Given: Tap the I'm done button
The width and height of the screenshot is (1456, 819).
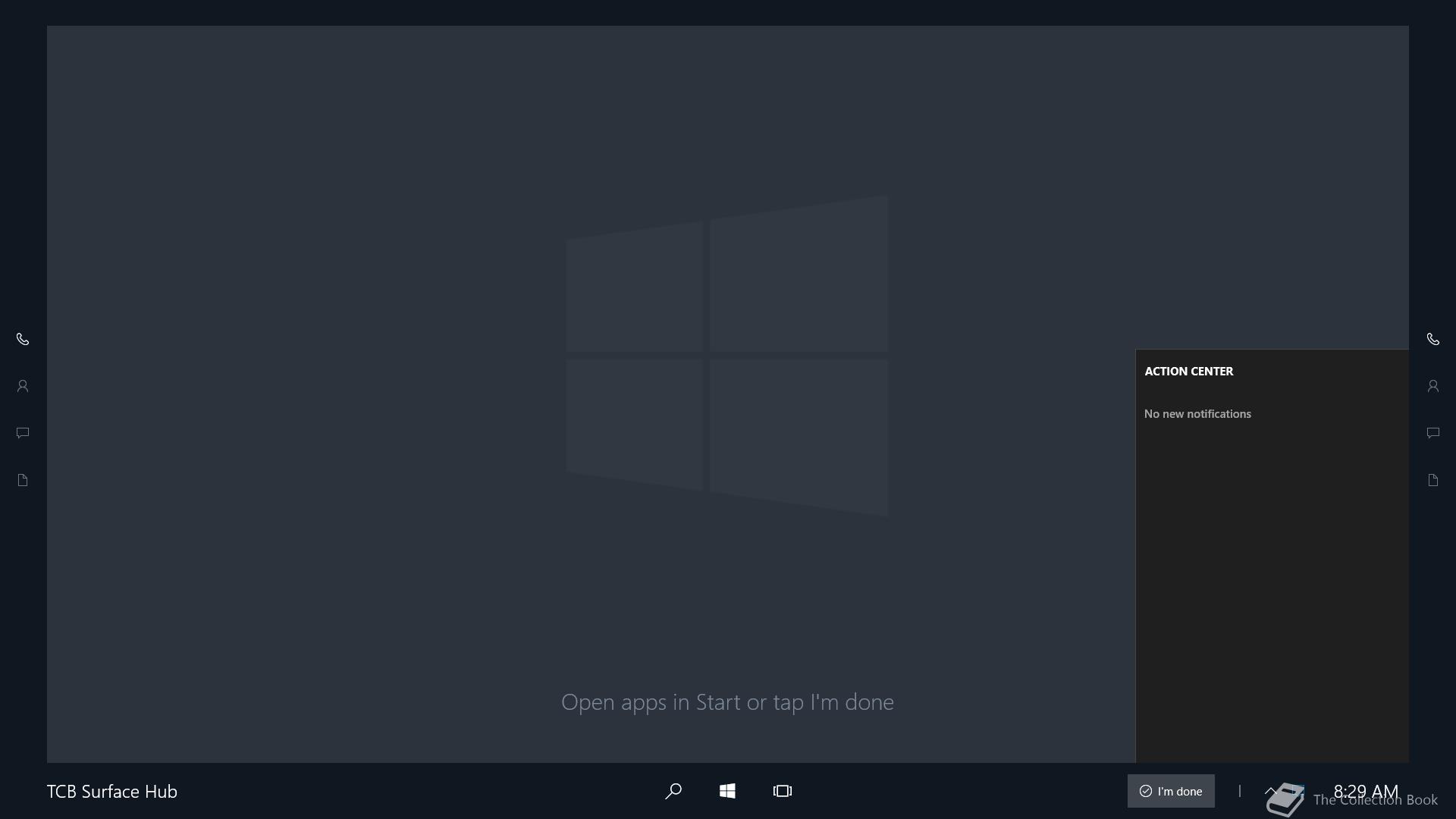Looking at the screenshot, I should click(1171, 791).
